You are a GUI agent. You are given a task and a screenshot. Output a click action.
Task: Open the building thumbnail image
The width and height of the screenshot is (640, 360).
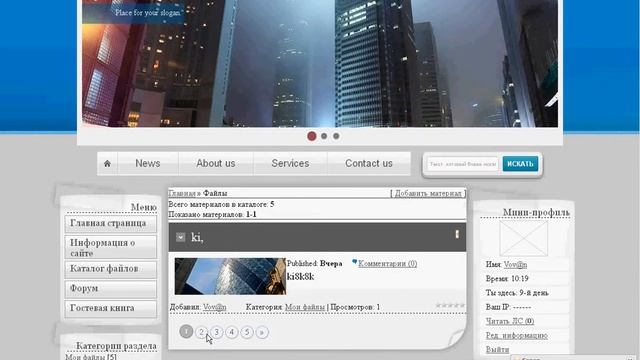click(230, 276)
